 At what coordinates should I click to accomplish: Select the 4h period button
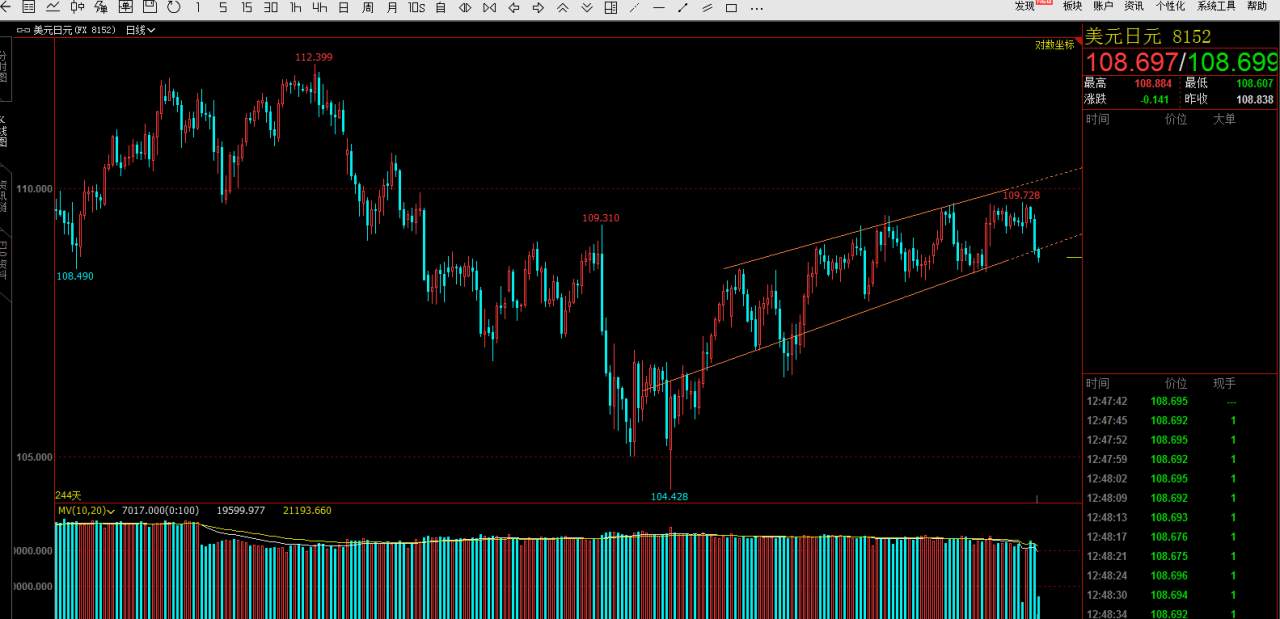(x=319, y=7)
